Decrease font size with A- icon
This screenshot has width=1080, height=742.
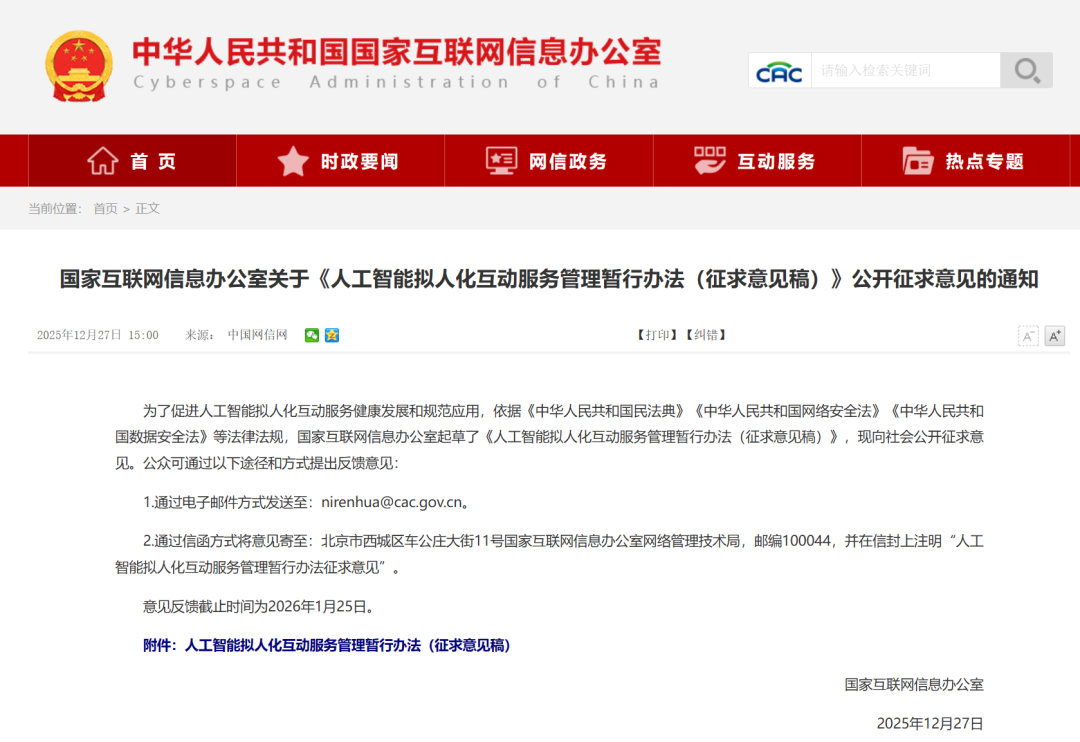(x=1028, y=336)
